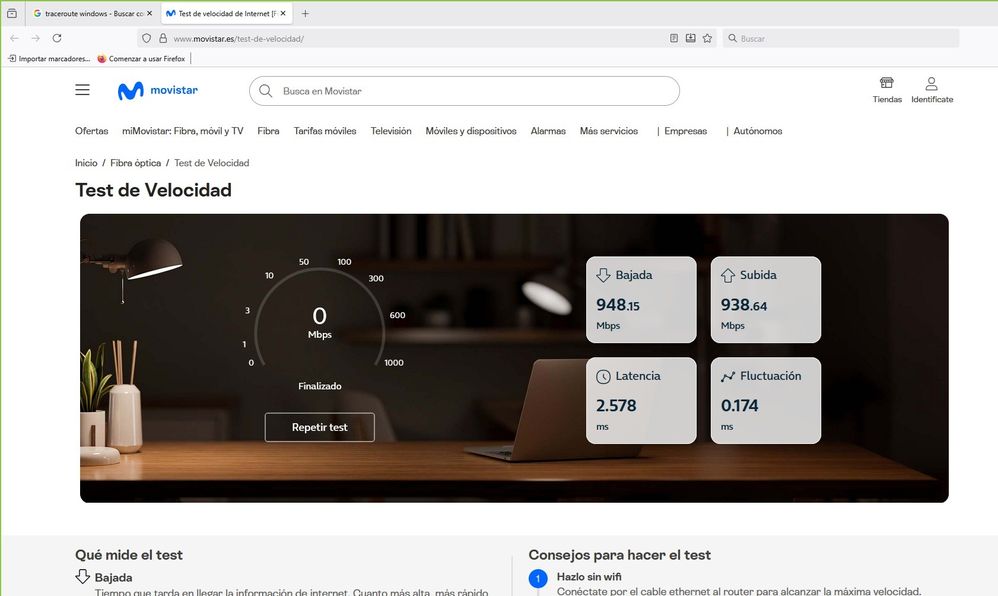The image size is (998, 596).
Task: Go to Fibra óptica breadcrumb link
Action: pos(135,163)
